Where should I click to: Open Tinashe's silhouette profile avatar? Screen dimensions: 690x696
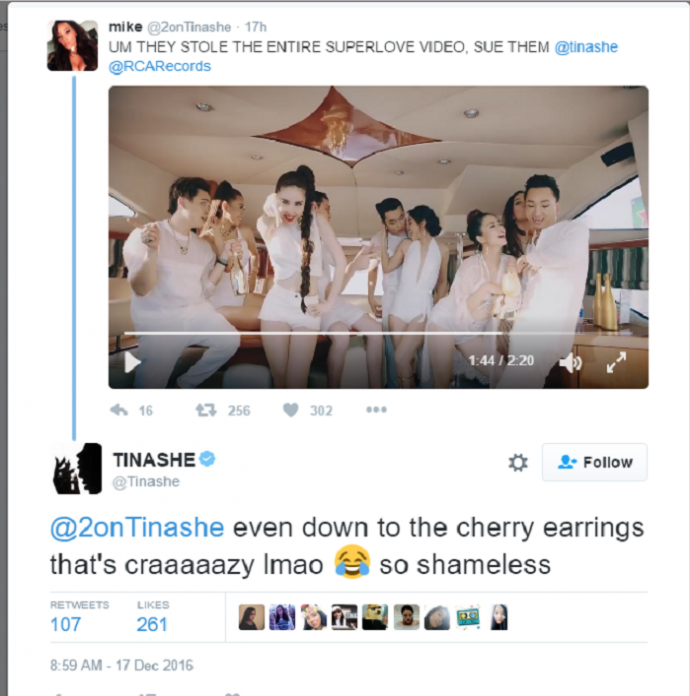77,468
